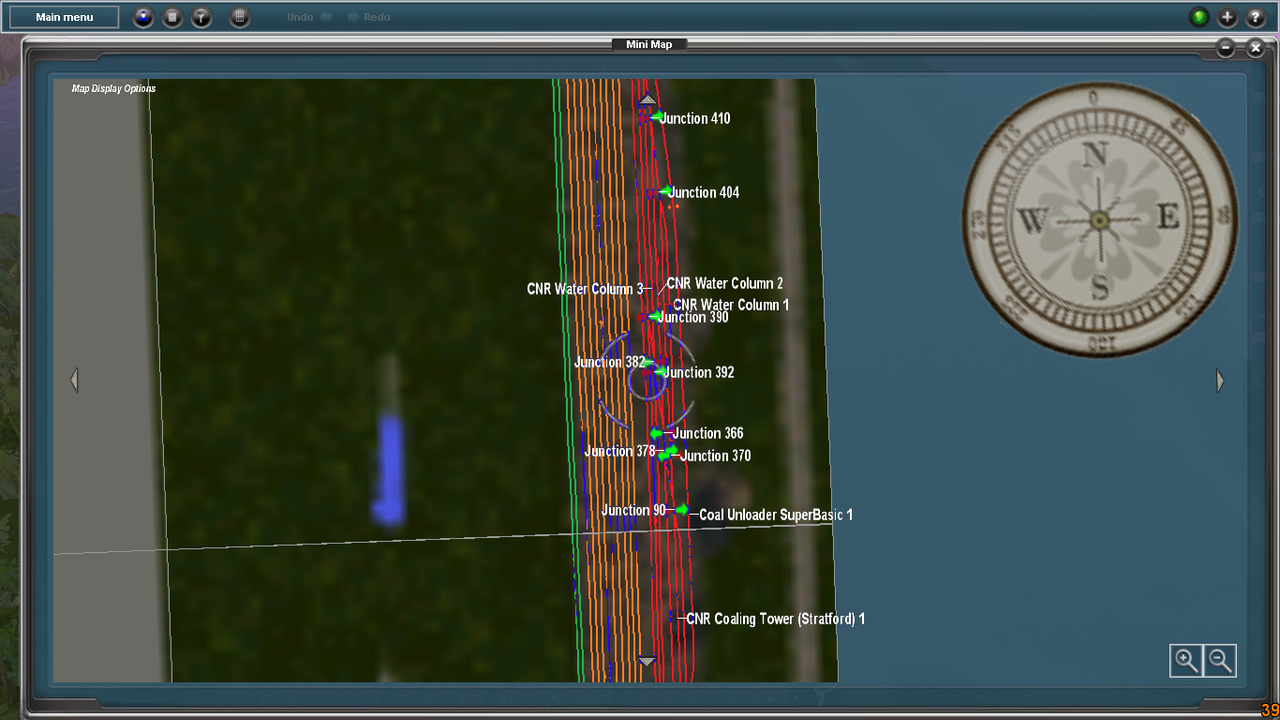Click the driver icon in top toolbar

pyautogui.click(x=144, y=17)
